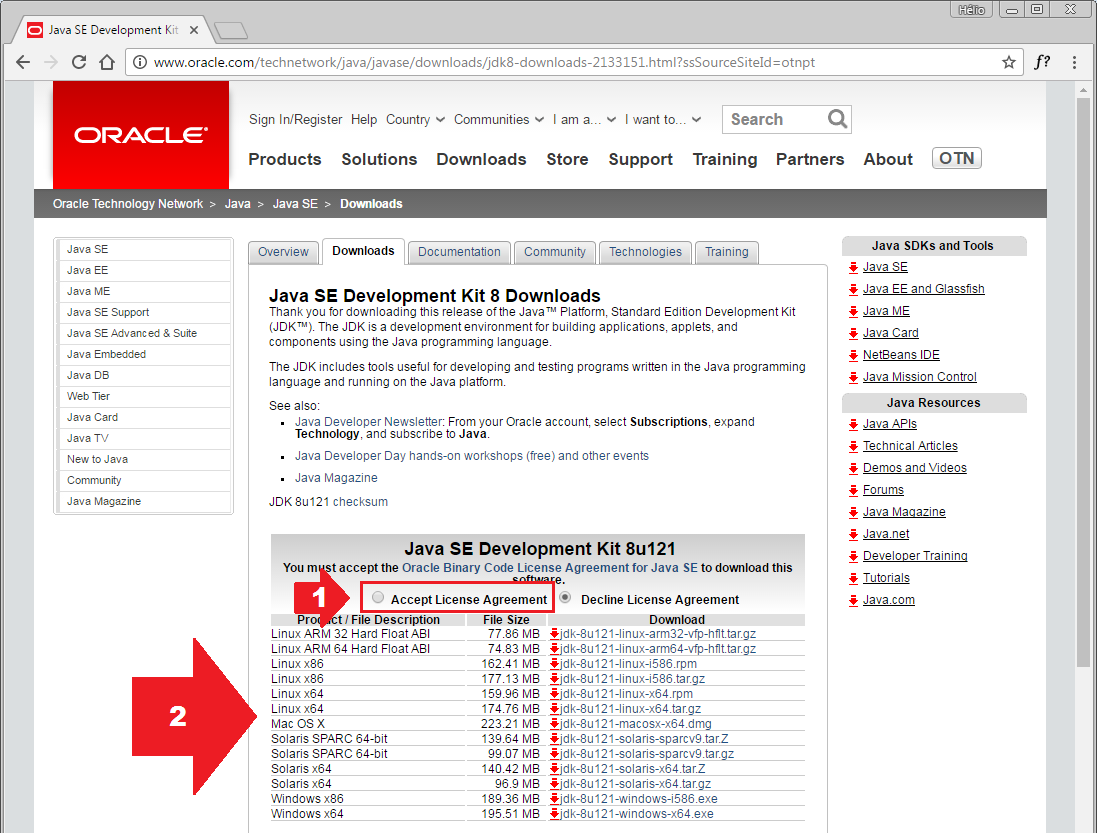This screenshot has height=833, width=1097.
Task: Open the Solutions menu
Action: [379, 159]
